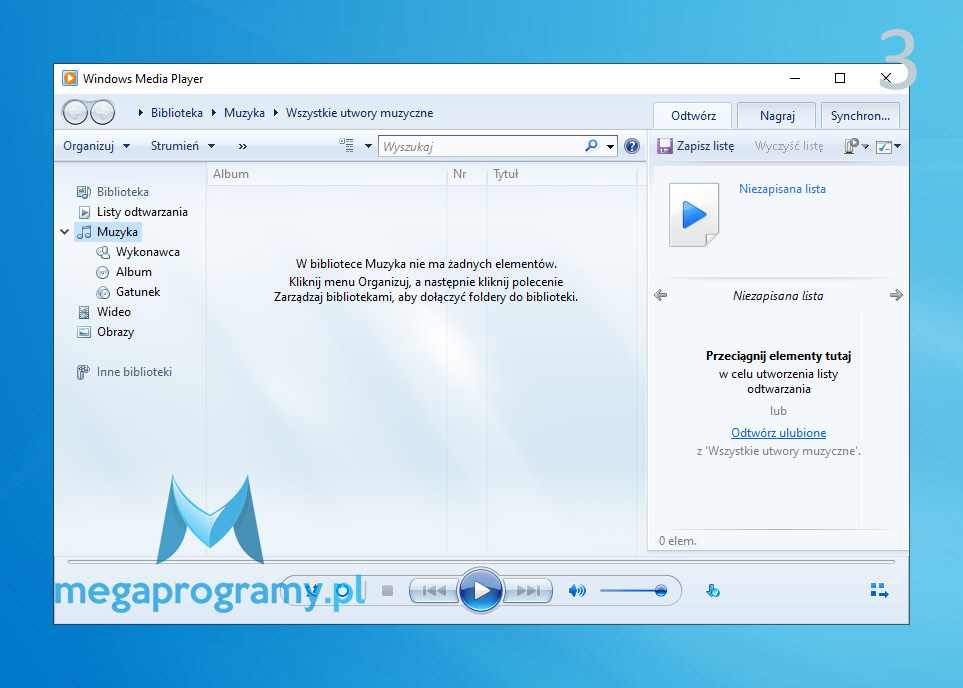Viewport: 963px width, 688px height.
Task: Click Biblioteka in the breadcrumb path
Action: click(177, 113)
